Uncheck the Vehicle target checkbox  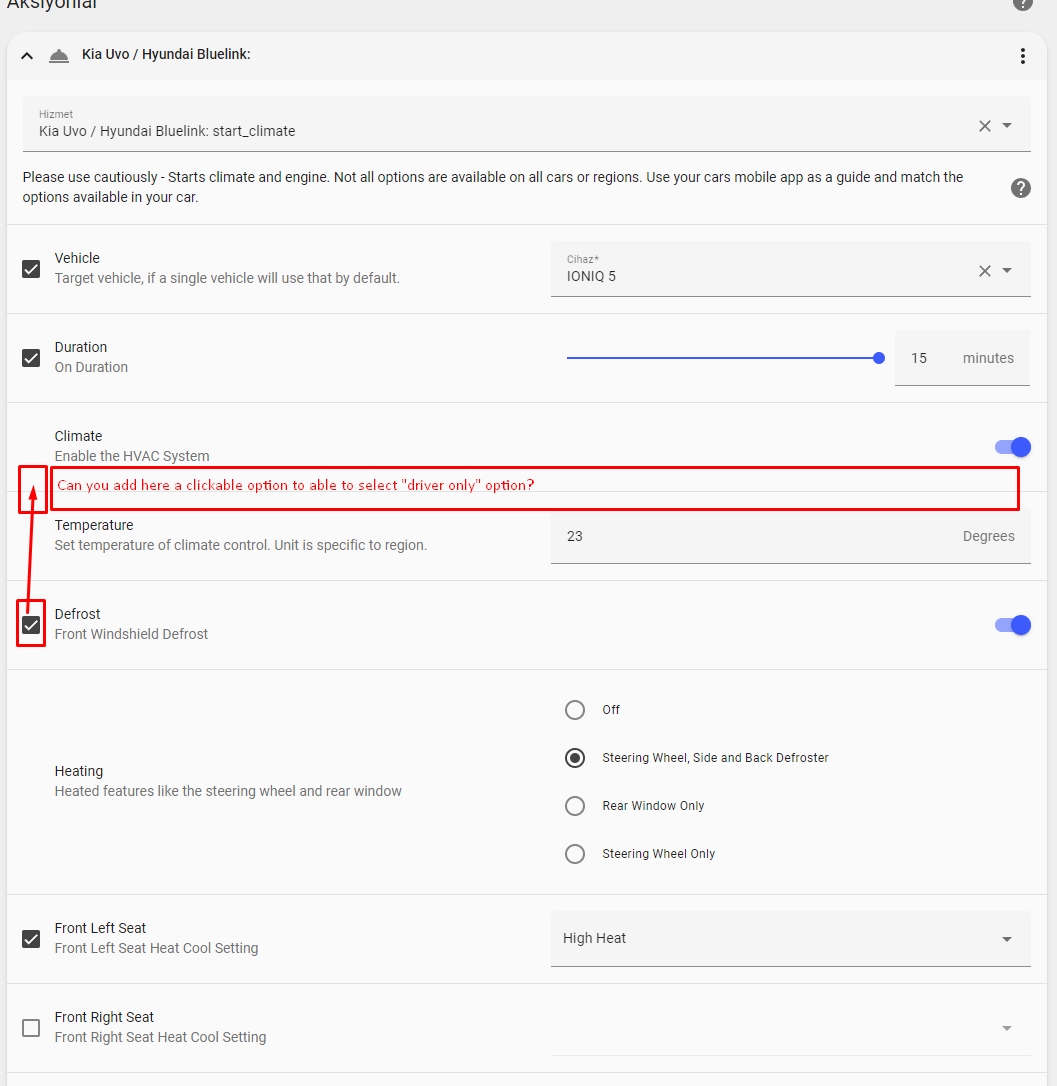(30, 268)
